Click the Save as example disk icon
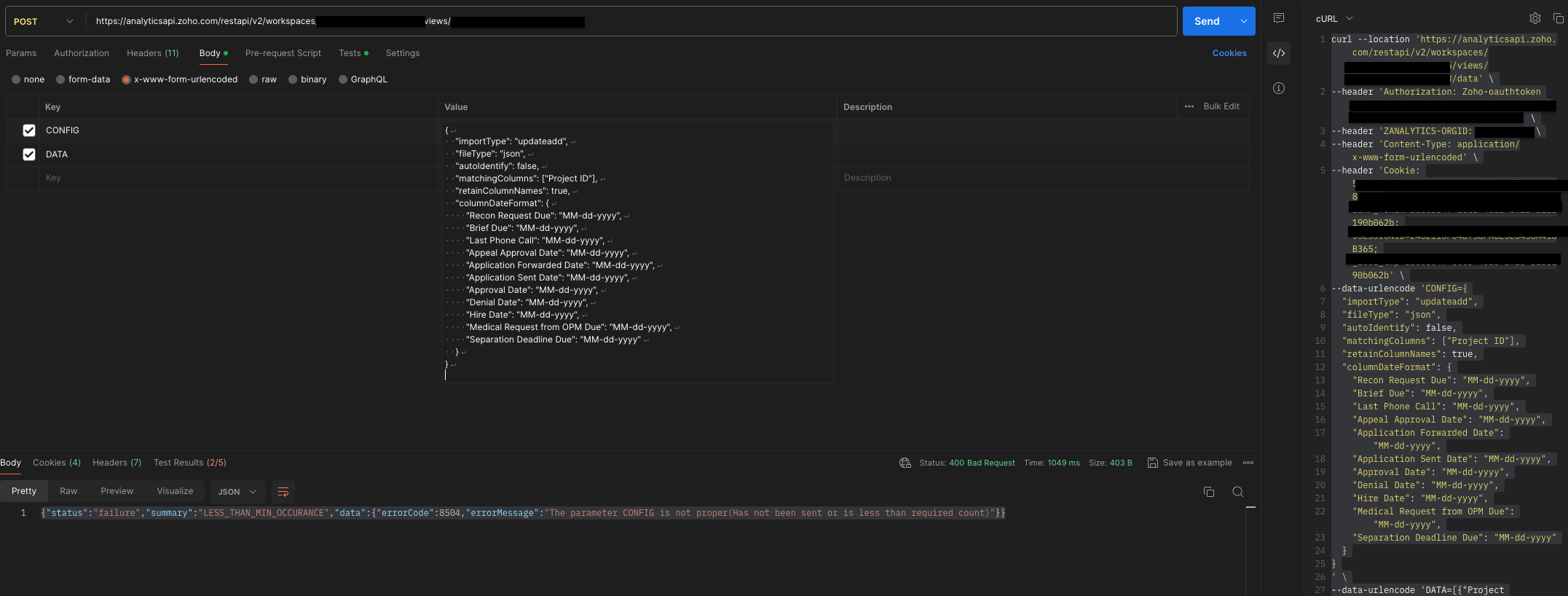This screenshot has height=596, width=1568. pyautogui.click(x=1153, y=463)
